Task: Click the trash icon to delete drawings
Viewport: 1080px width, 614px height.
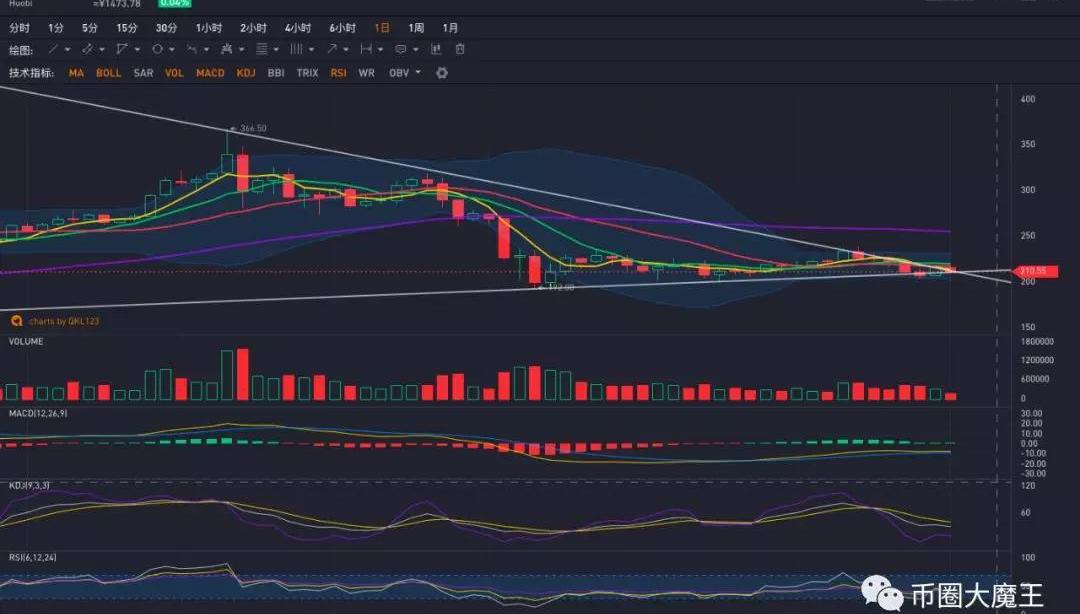Action: 460,49
